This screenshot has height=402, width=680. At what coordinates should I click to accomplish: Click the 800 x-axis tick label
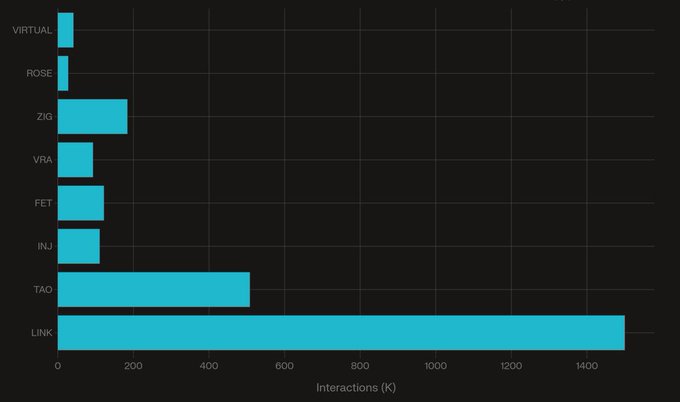coord(360,366)
